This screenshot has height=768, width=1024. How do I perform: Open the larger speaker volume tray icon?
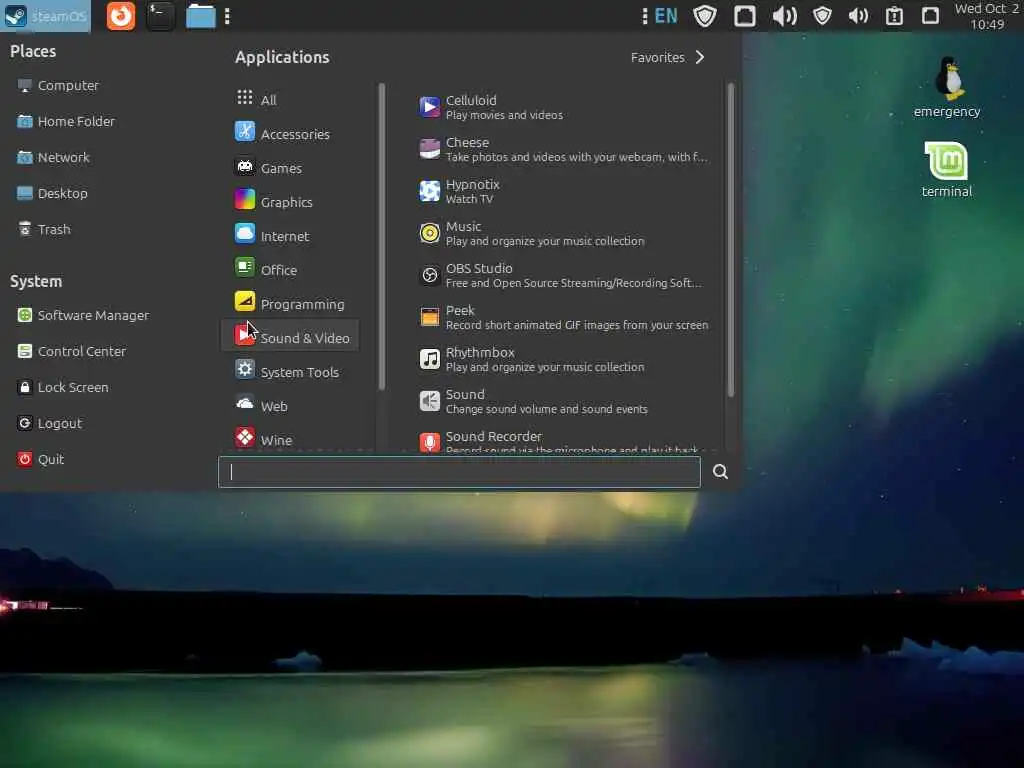pyautogui.click(x=784, y=16)
